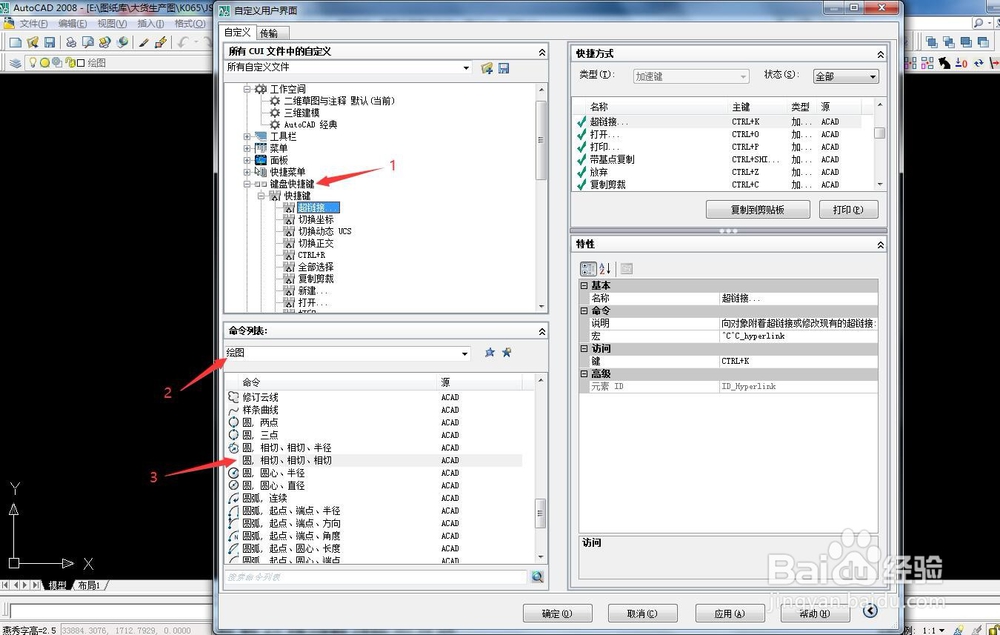Click the Circle, Center, Diameter command icon
Image resolution: width=1000 pixels, height=635 pixels.
click(x=233, y=485)
